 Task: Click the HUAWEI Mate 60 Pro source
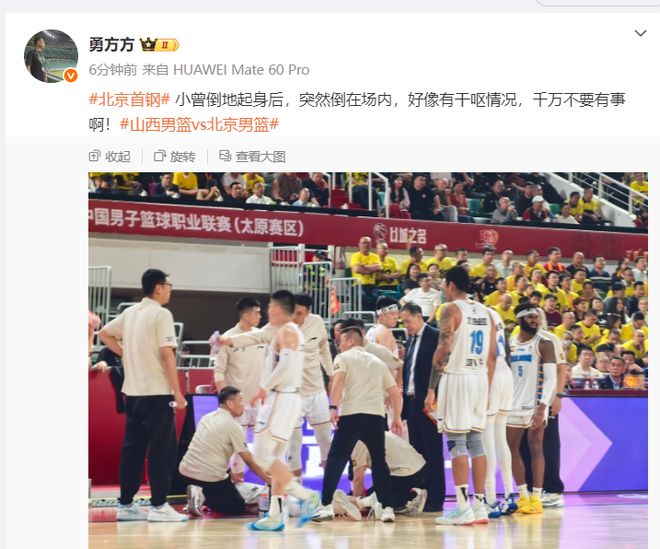[241, 70]
